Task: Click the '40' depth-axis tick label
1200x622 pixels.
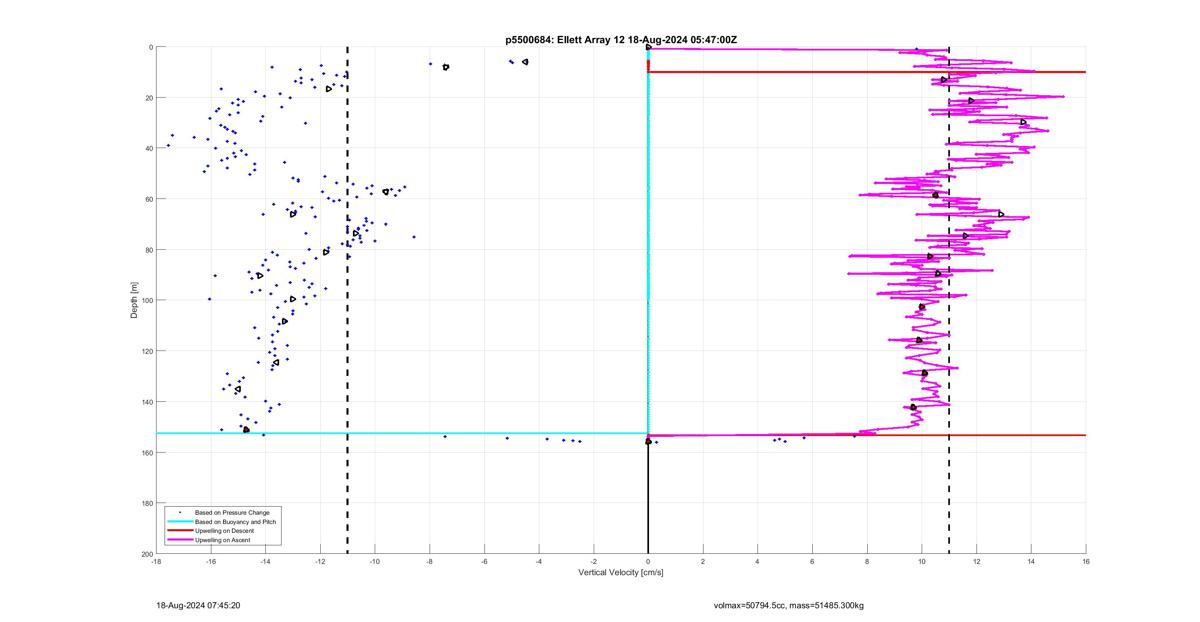Action: coord(148,148)
